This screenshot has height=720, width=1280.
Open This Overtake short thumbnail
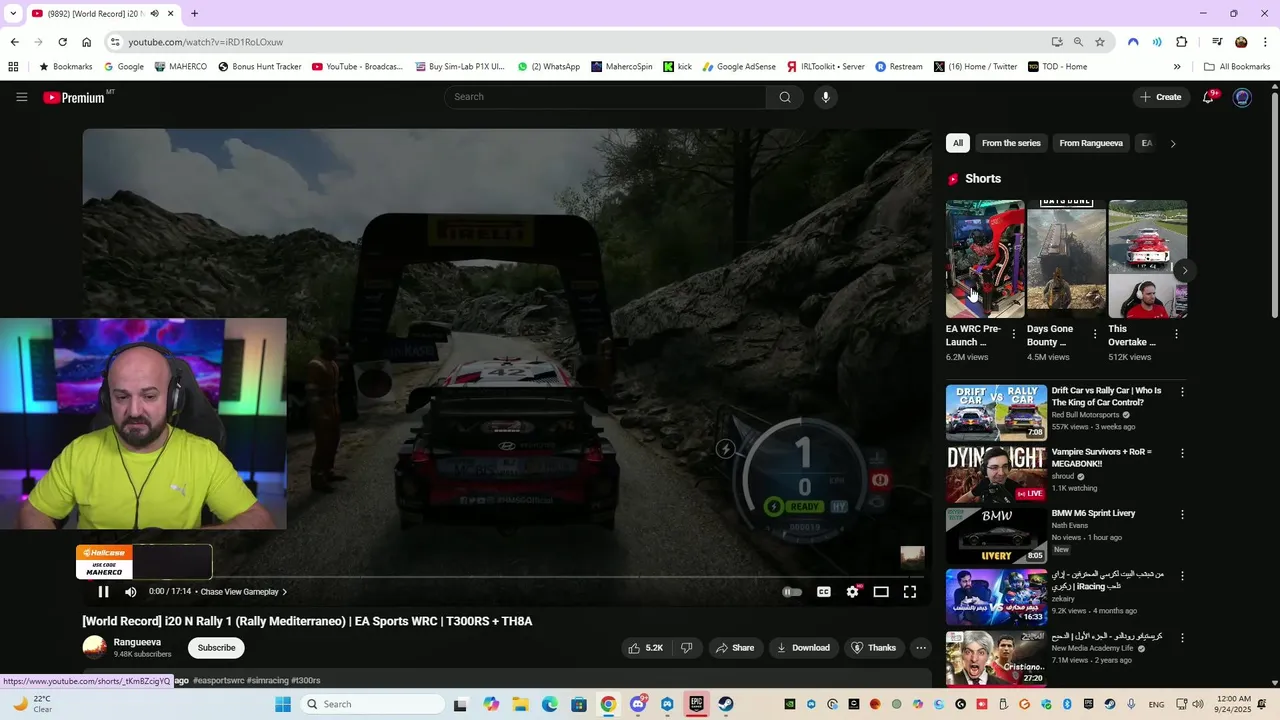(1147, 259)
